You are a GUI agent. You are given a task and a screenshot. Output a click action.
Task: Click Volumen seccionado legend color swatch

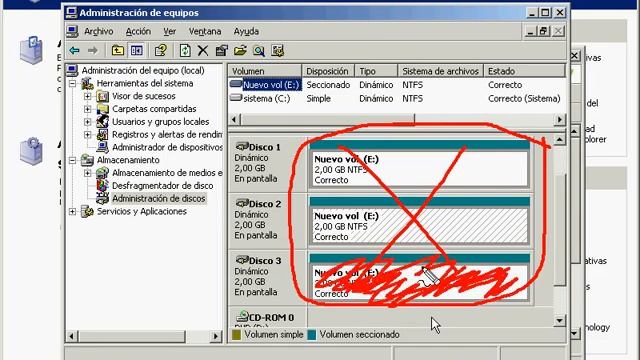312,335
